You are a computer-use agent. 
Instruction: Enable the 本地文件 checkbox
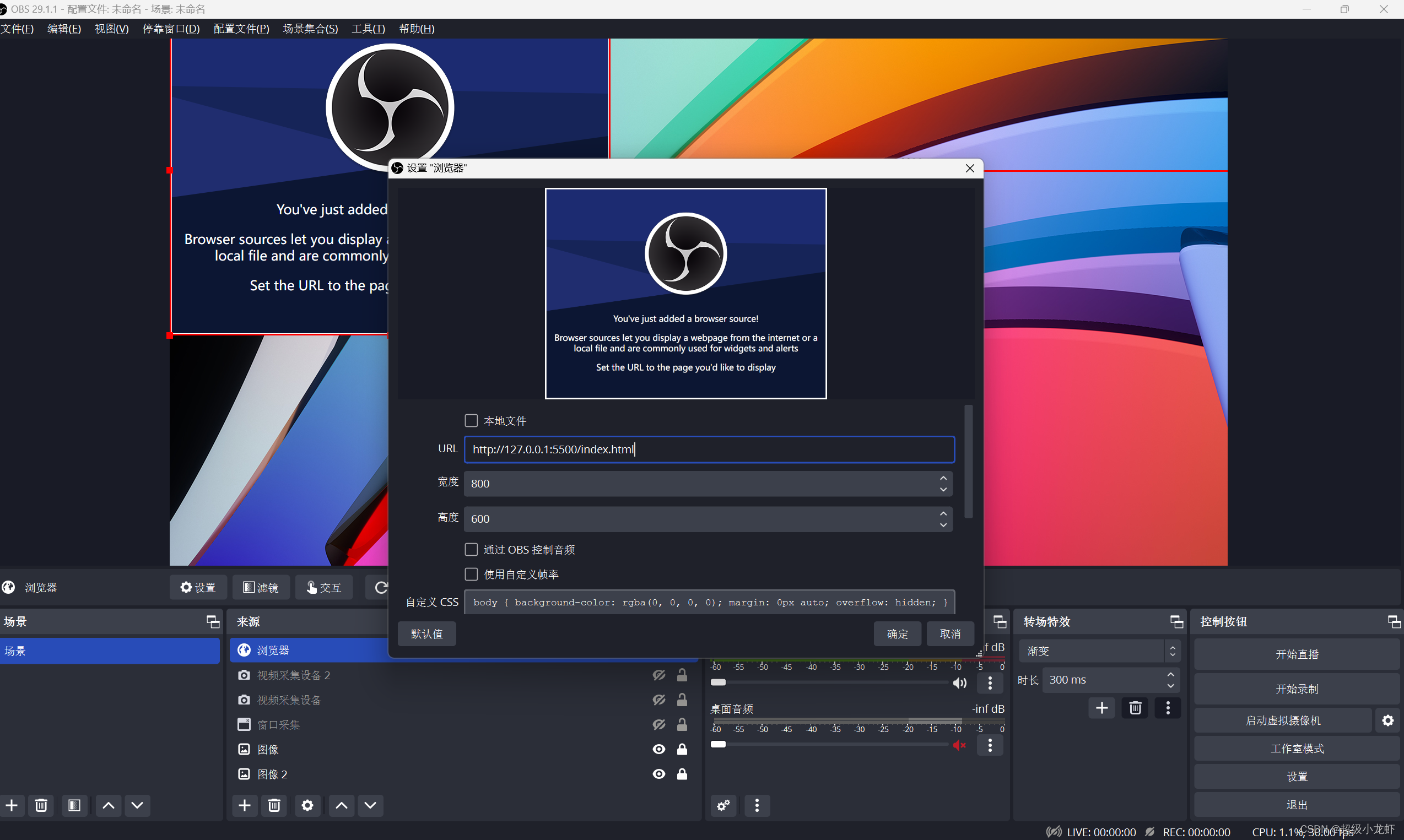(x=471, y=421)
